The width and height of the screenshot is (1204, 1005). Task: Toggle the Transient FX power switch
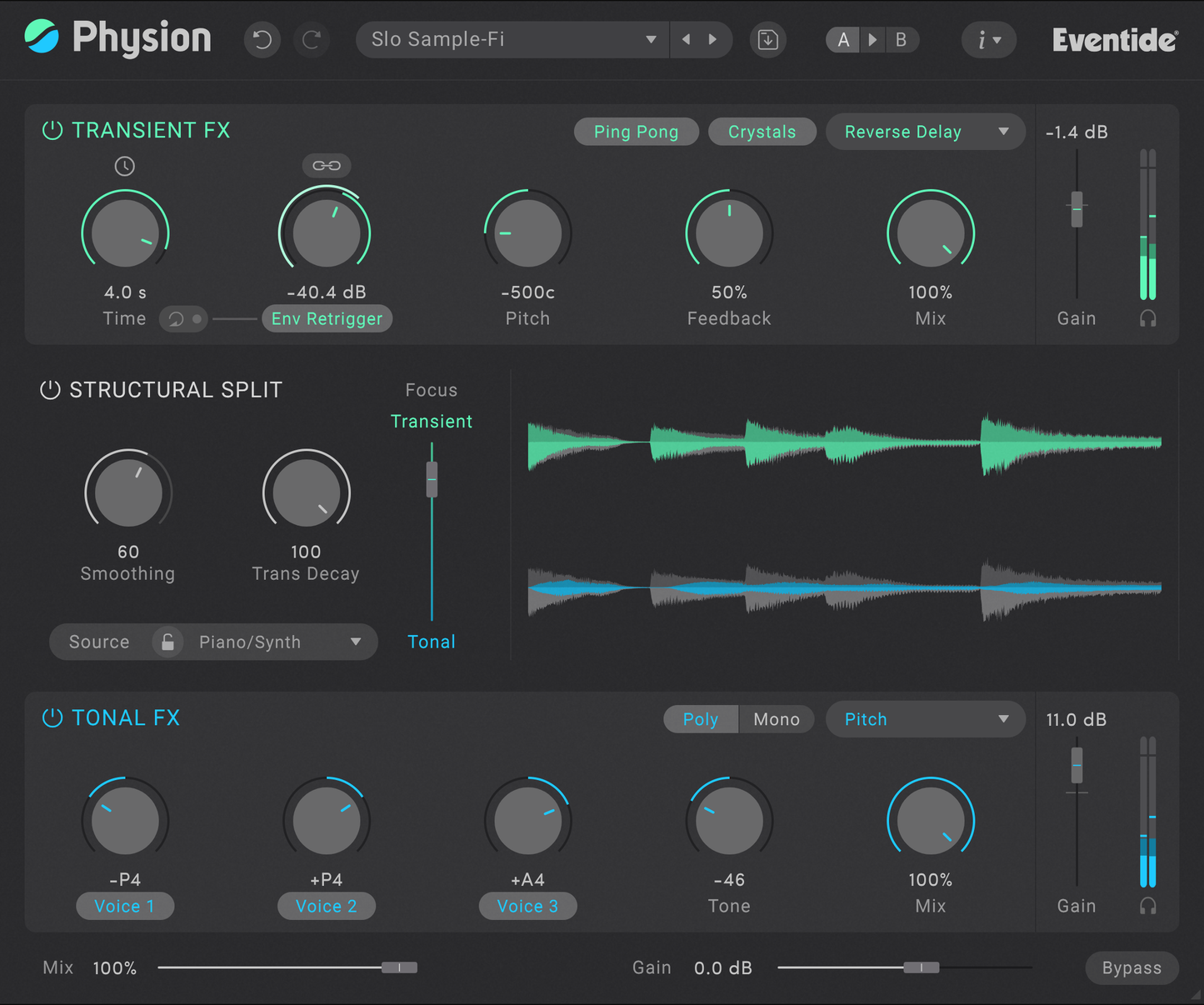point(50,130)
